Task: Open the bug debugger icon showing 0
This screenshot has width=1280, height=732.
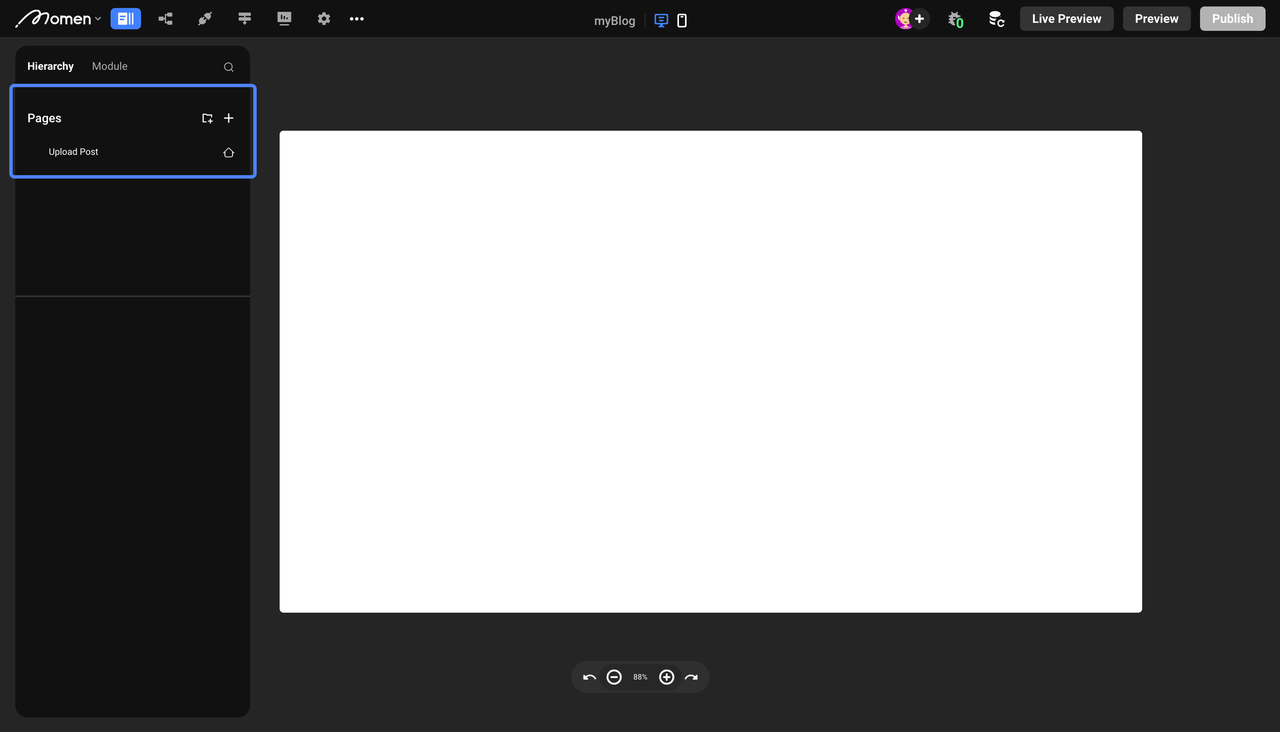Action: tap(956, 19)
